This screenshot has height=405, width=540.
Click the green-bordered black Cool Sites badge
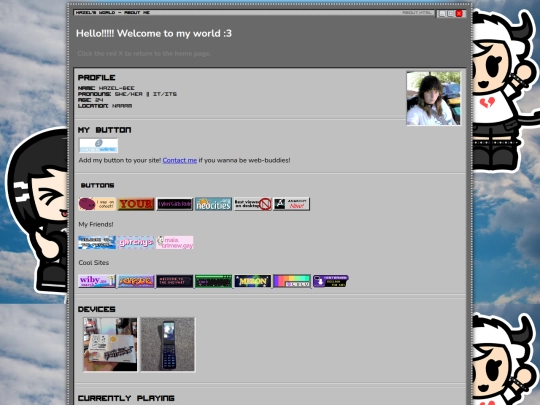coord(214,281)
